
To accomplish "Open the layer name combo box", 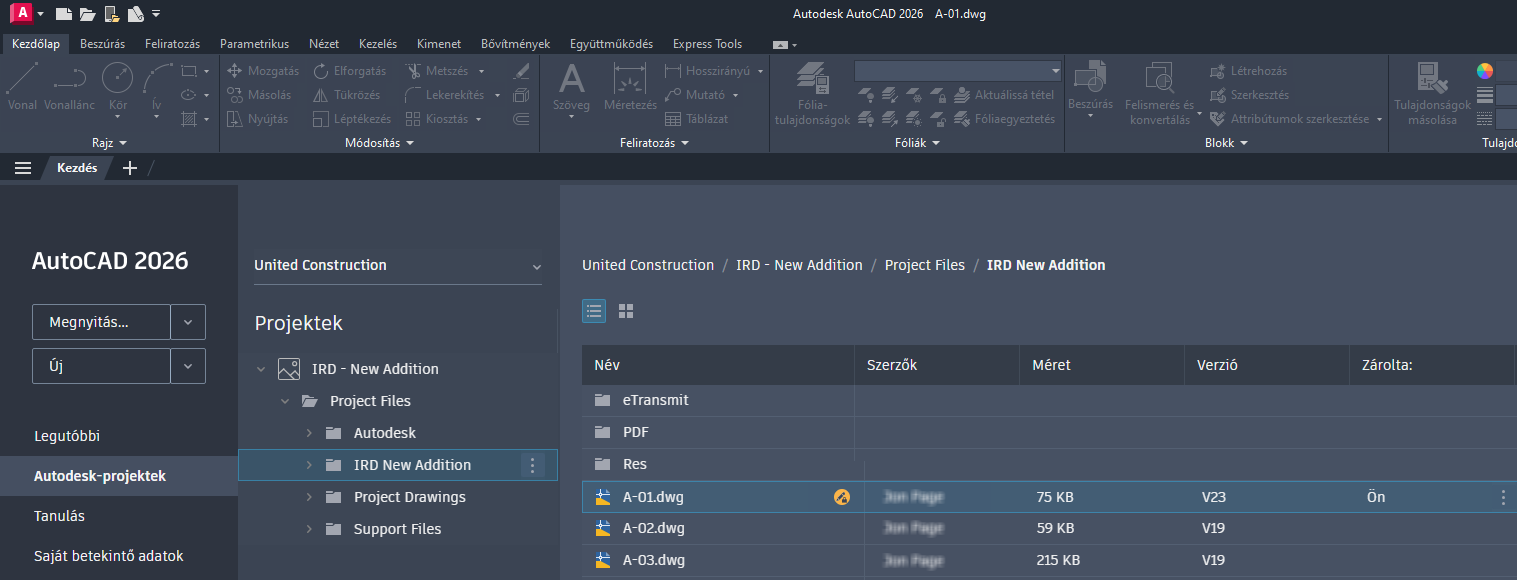I will click(x=958, y=71).
